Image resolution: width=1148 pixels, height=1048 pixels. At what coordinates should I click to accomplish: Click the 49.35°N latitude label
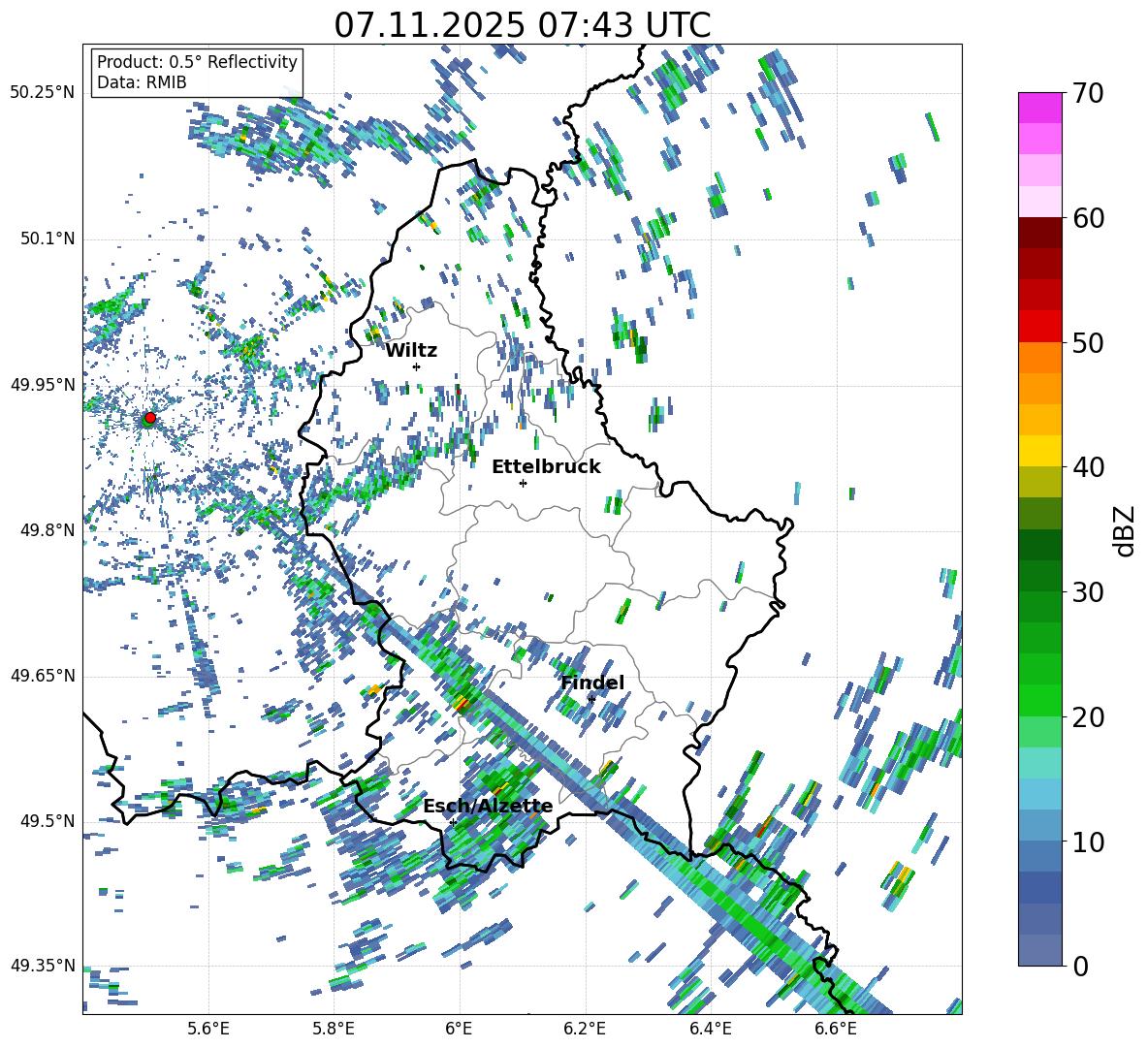click(43, 966)
